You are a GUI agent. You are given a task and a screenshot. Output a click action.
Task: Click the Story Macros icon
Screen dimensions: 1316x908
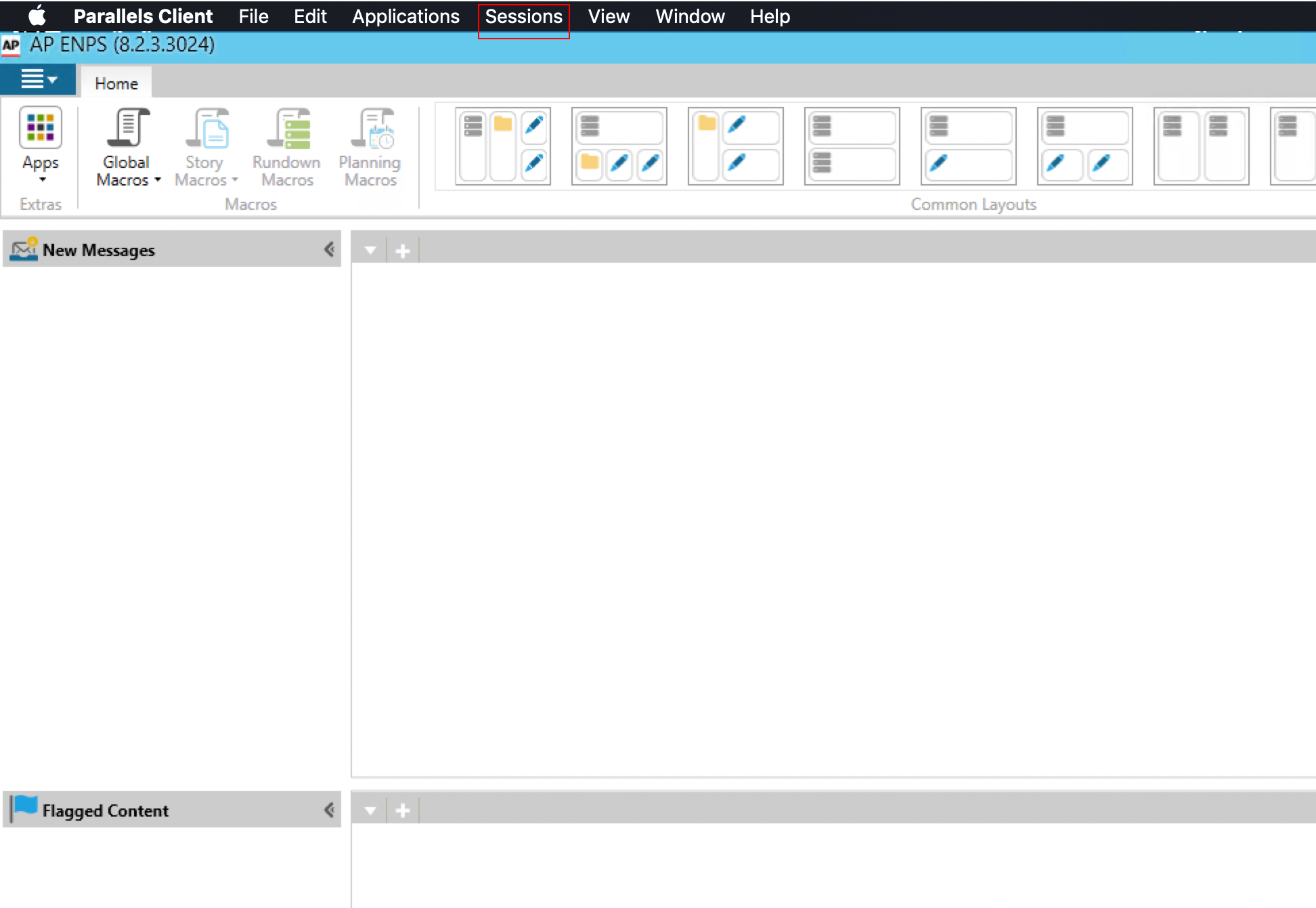click(x=208, y=127)
